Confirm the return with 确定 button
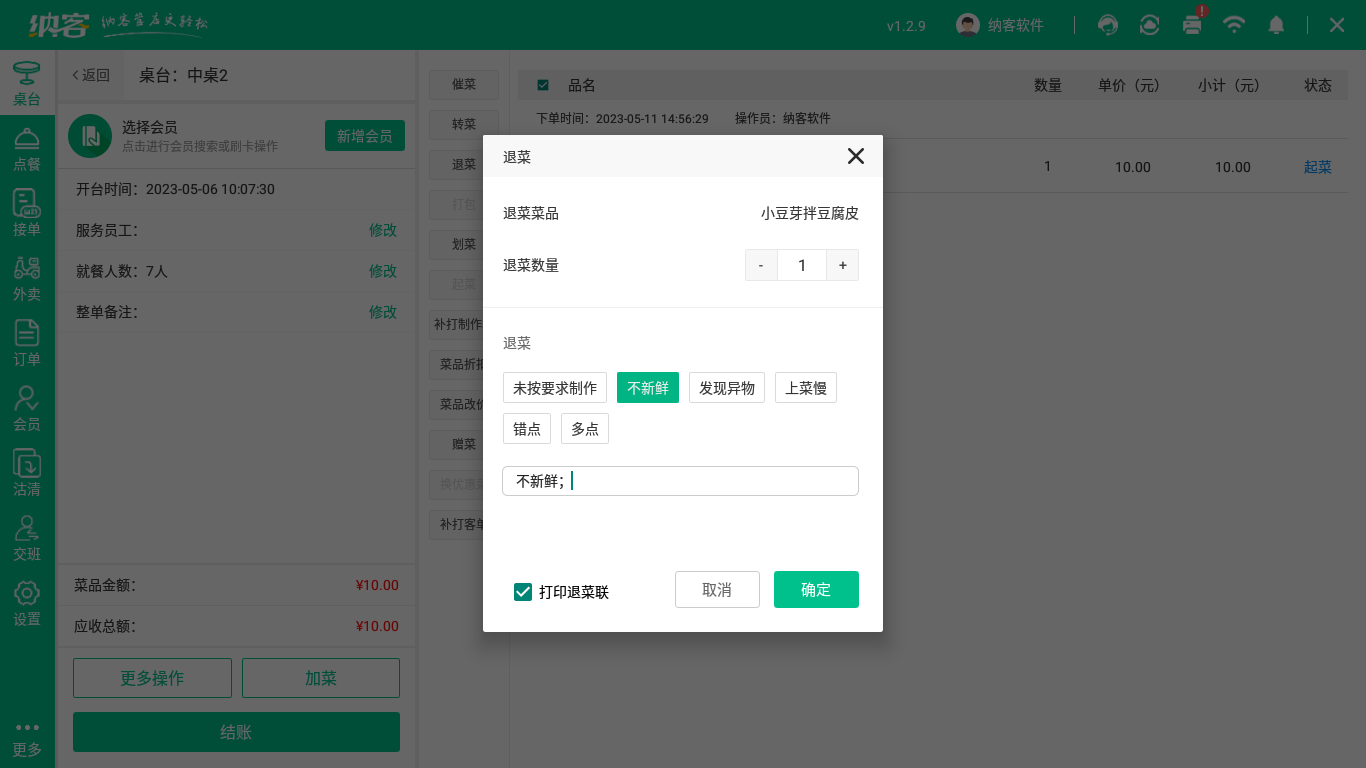Viewport: 1366px width, 768px height. click(816, 589)
